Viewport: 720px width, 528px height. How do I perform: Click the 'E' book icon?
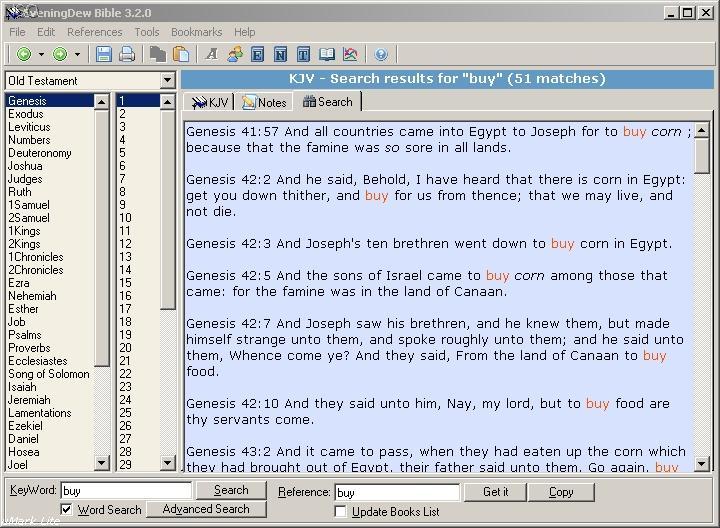pyautogui.click(x=258, y=55)
